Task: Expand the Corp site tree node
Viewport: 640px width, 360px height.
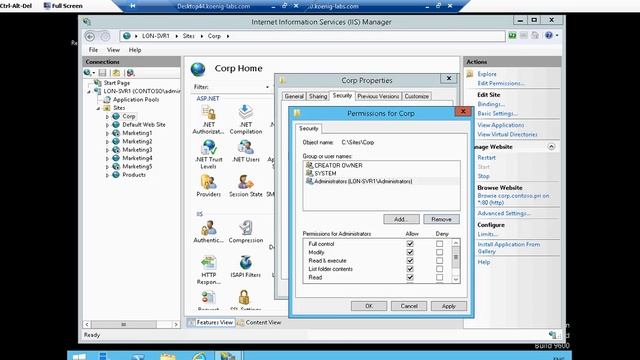Action: (x=107, y=117)
